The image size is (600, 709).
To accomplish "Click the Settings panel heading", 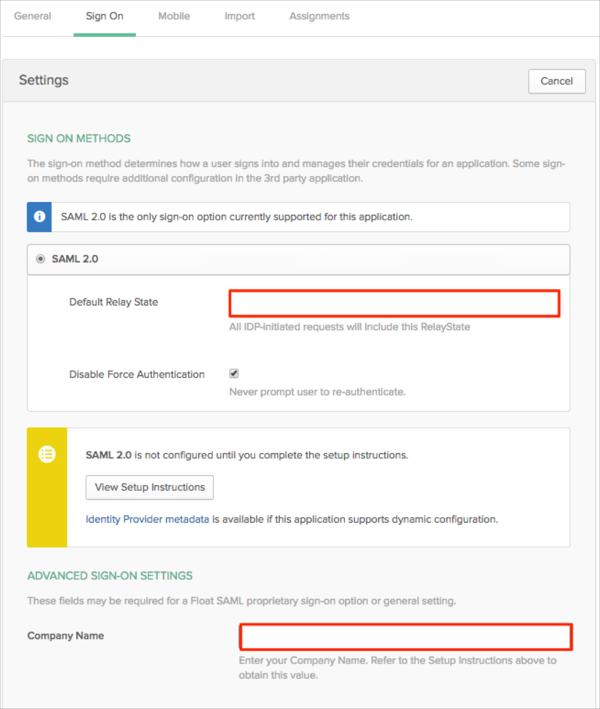I will 44,80.
